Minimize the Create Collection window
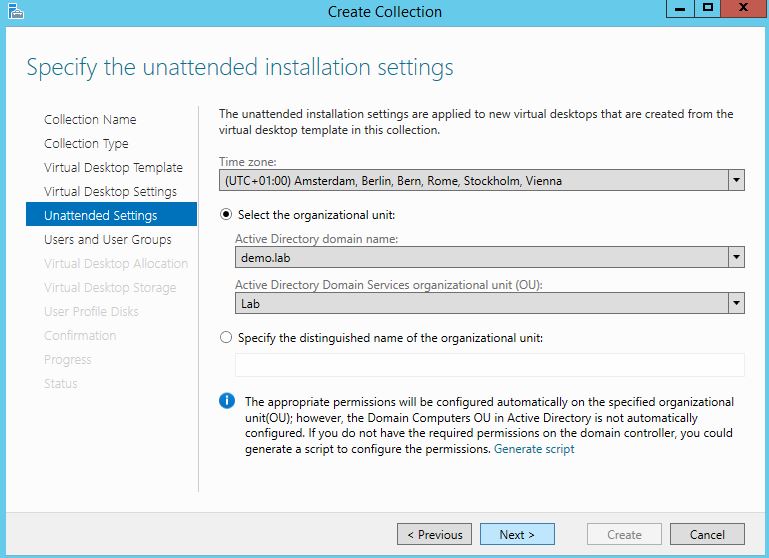Viewport: 769px width, 558px height. click(681, 10)
